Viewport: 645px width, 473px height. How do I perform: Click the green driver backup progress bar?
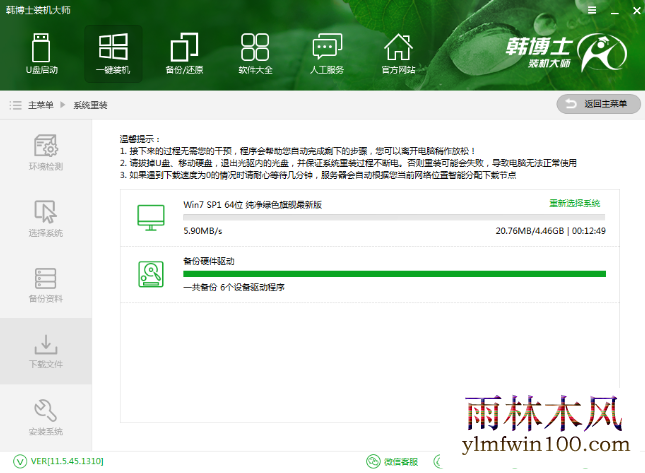[394, 274]
